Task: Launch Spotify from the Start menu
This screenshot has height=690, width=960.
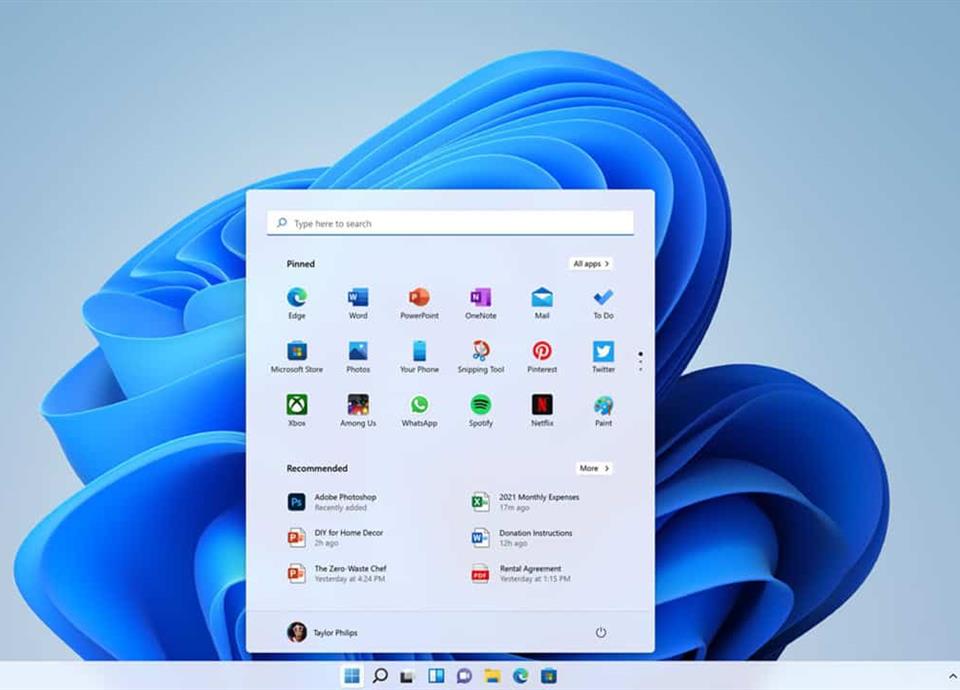Action: tap(480, 406)
